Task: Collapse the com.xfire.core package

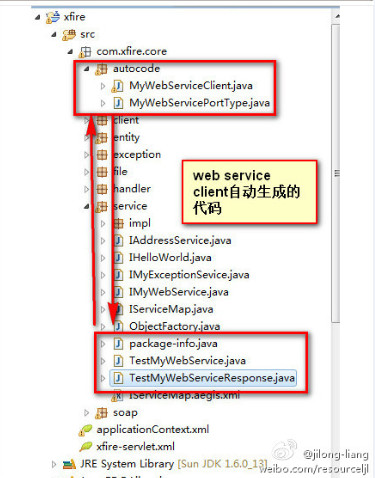Action: tap(70, 52)
